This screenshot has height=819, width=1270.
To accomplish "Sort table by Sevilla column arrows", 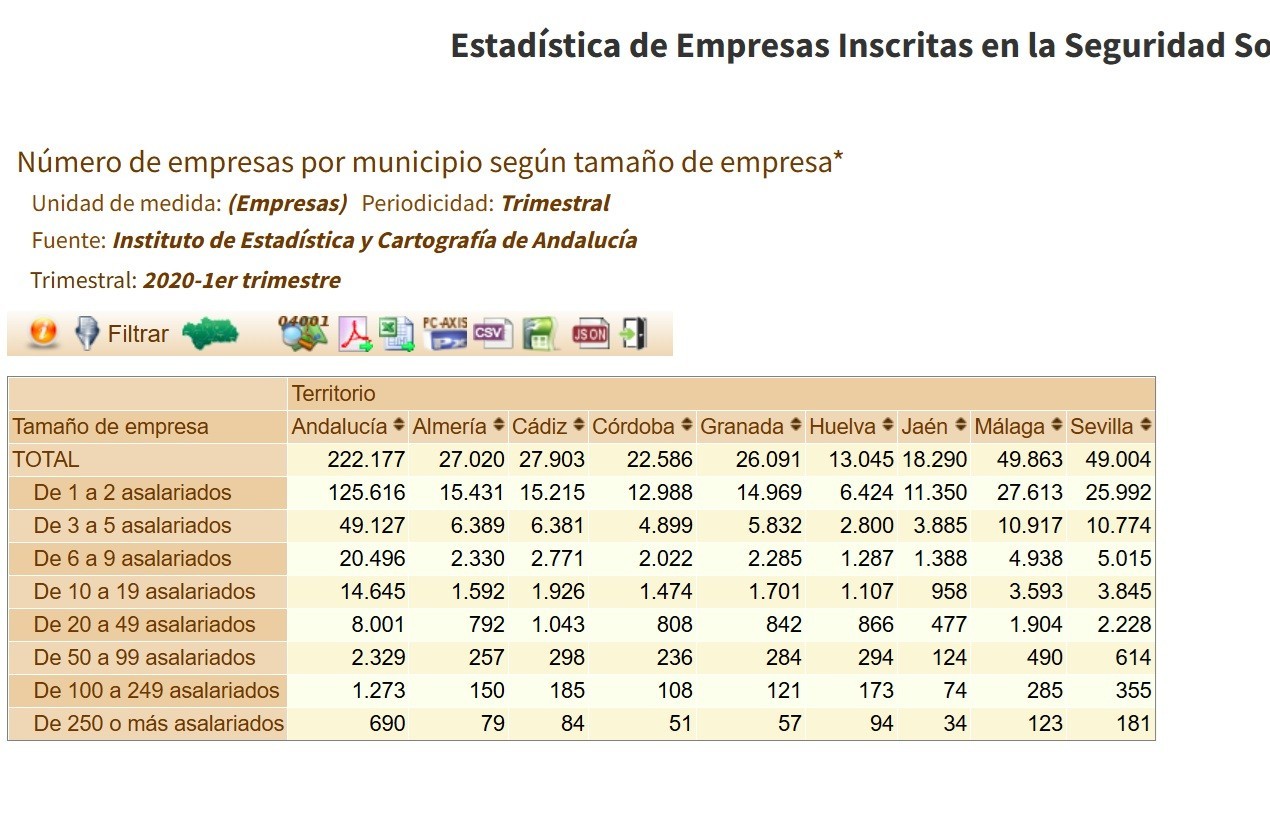I will [1145, 425].
